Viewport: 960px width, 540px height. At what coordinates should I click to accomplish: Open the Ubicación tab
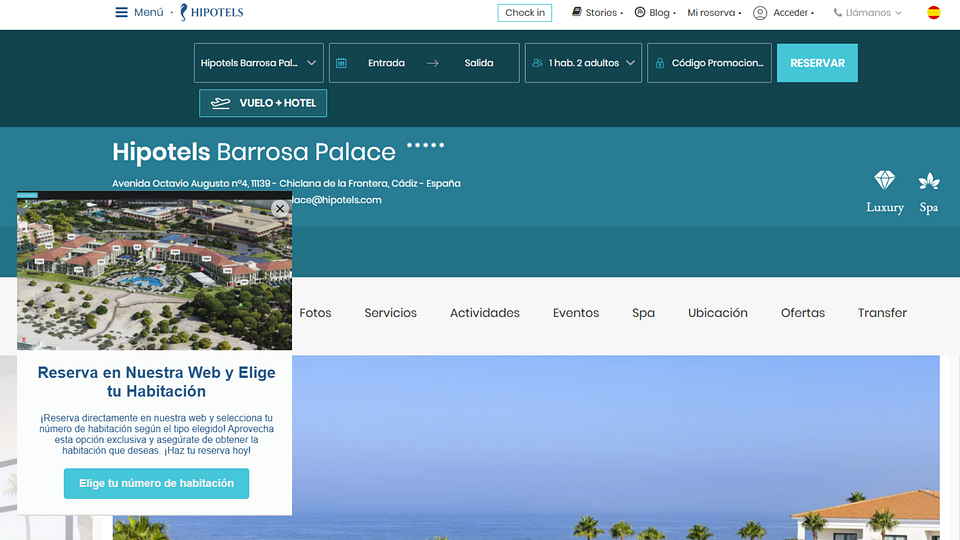pyautogui.click(x=718, y=313)
